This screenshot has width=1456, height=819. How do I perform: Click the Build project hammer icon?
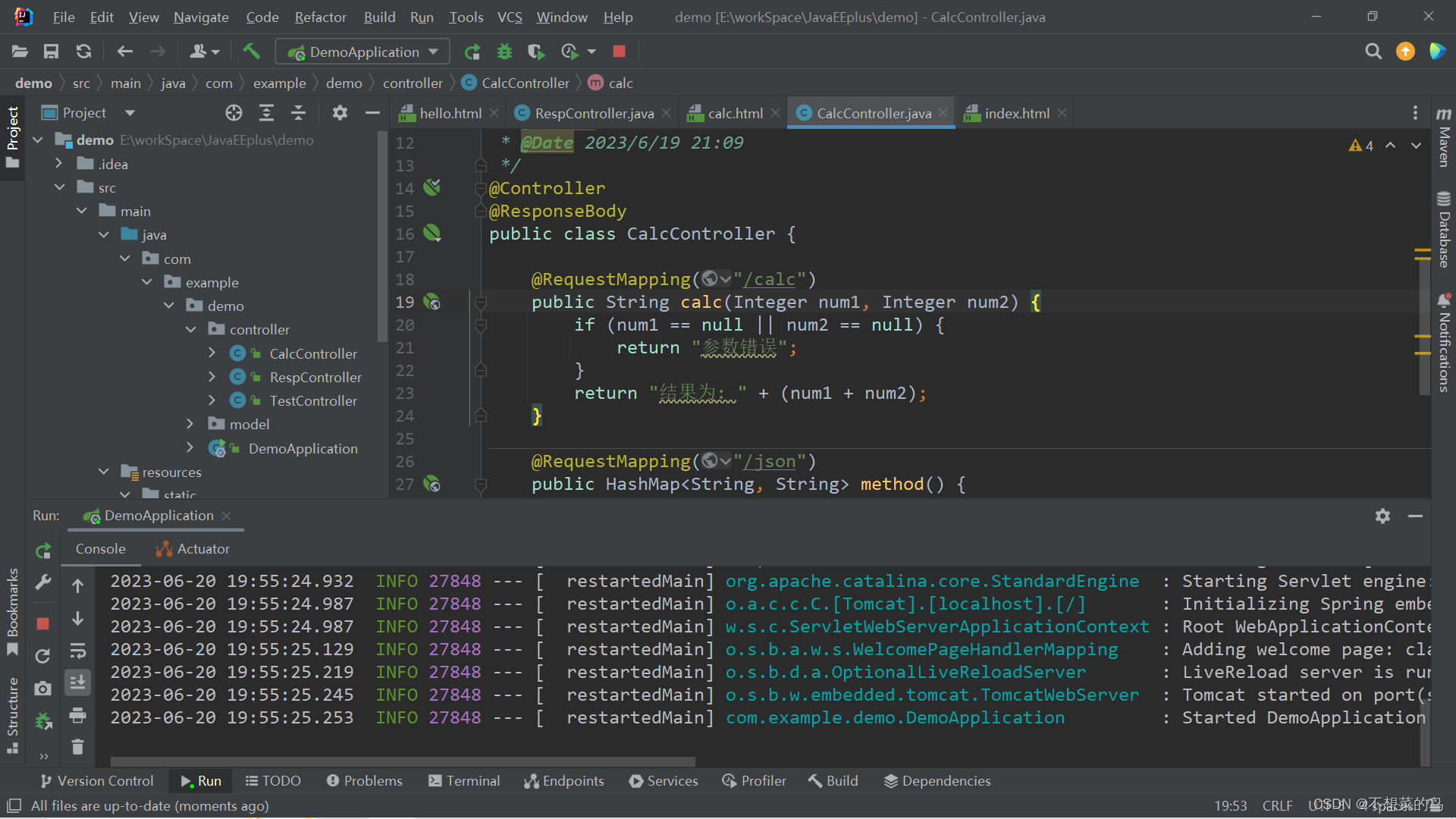click(251, 52)
